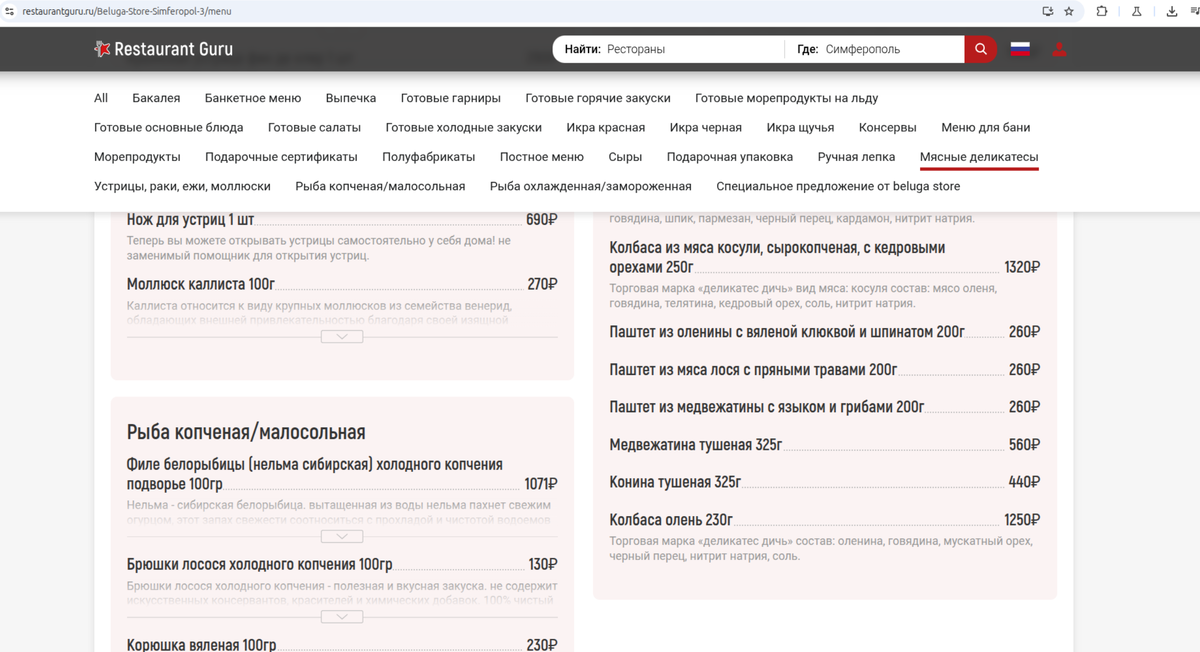Click the reading list icon at toolbar's far right

[1196, 11]
